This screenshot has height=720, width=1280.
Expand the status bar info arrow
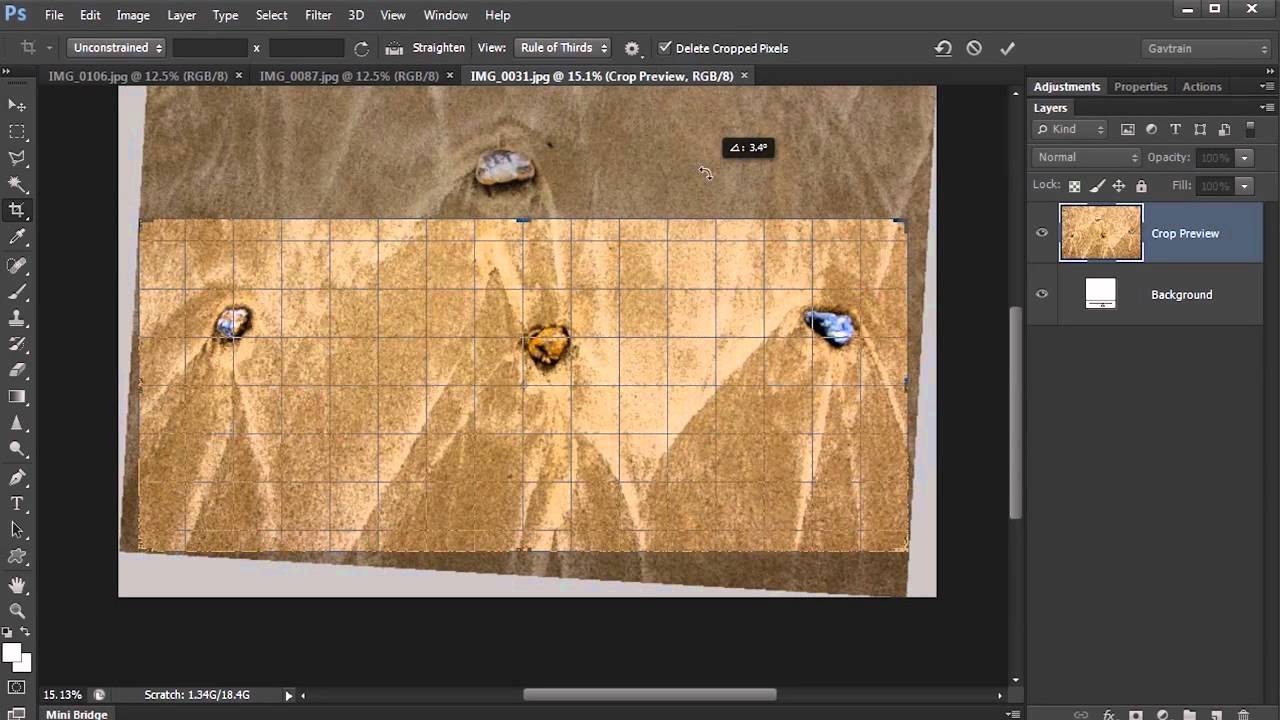click(x=288, y=695)
